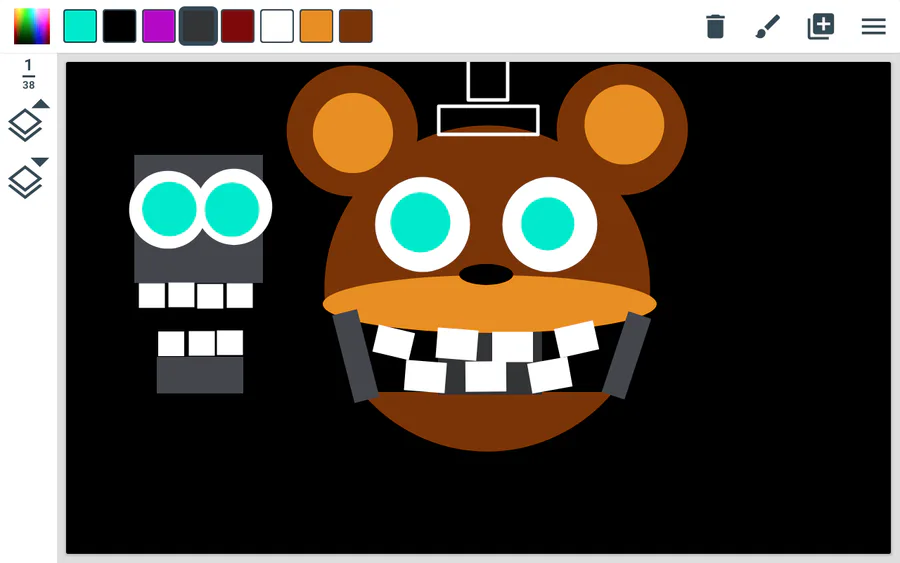Select the turquoise color swatch
The image size is (900, 563).
(x=80, y=26)
